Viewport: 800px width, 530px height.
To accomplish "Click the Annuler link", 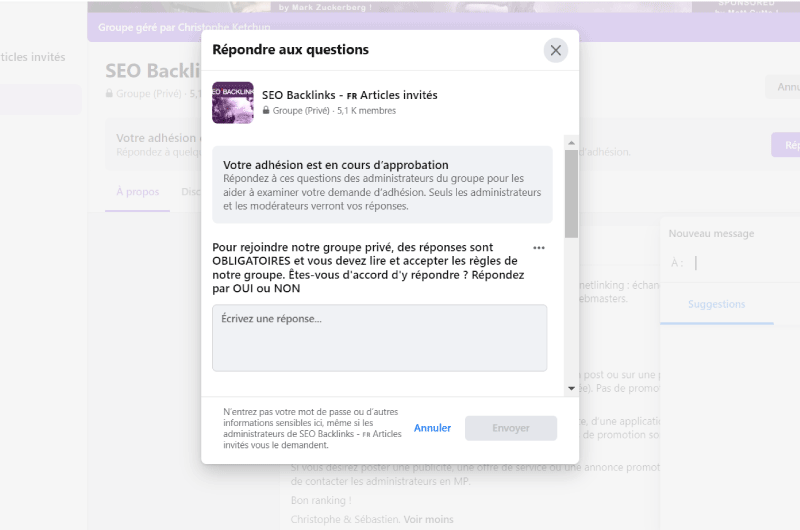I will click(x=432, y=428).
